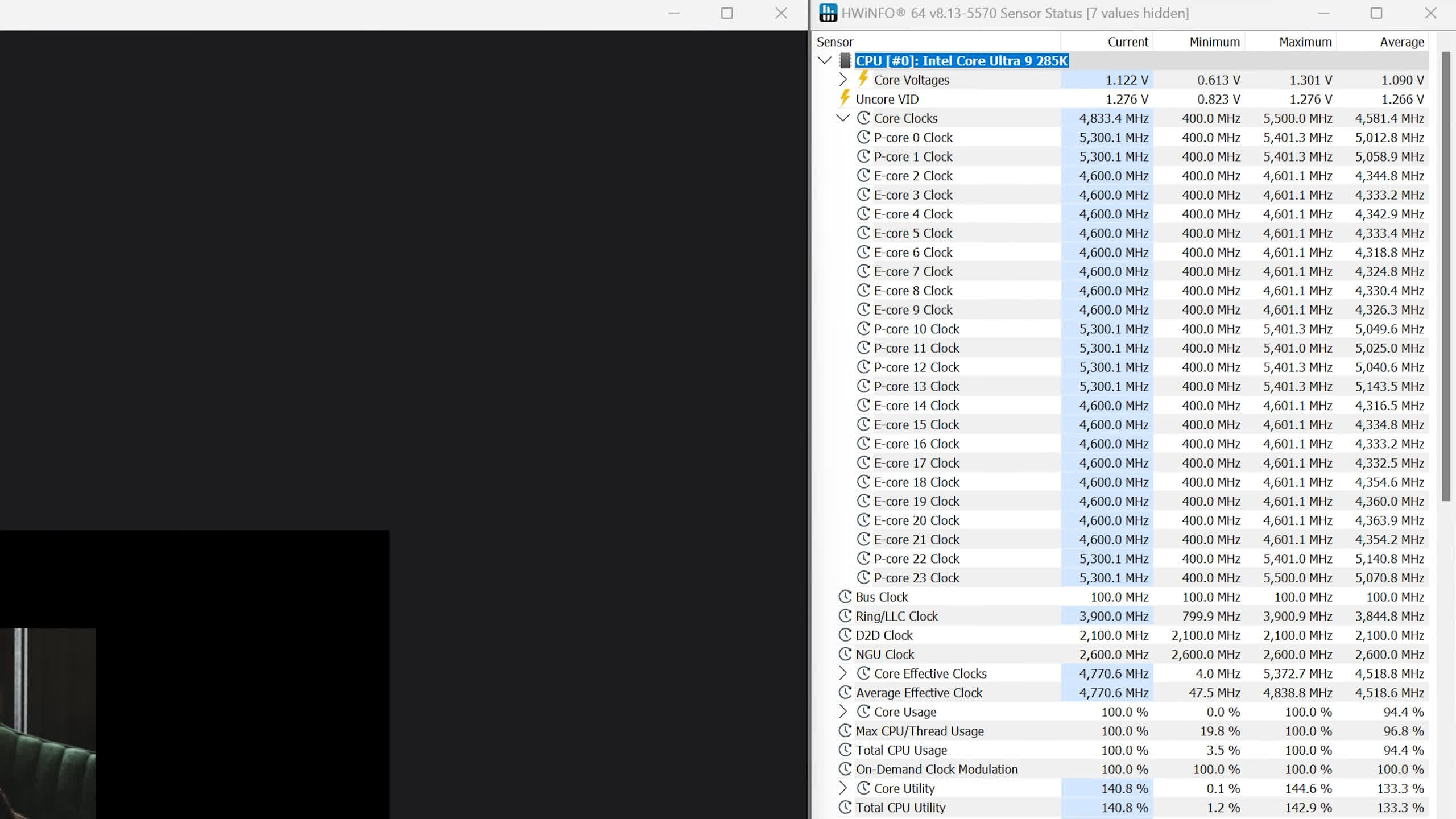Image resolution: width=1456 pixels, height=819 pixels.
Task: Click the clock icon beside Core Clocks
Action: point(863,118)
